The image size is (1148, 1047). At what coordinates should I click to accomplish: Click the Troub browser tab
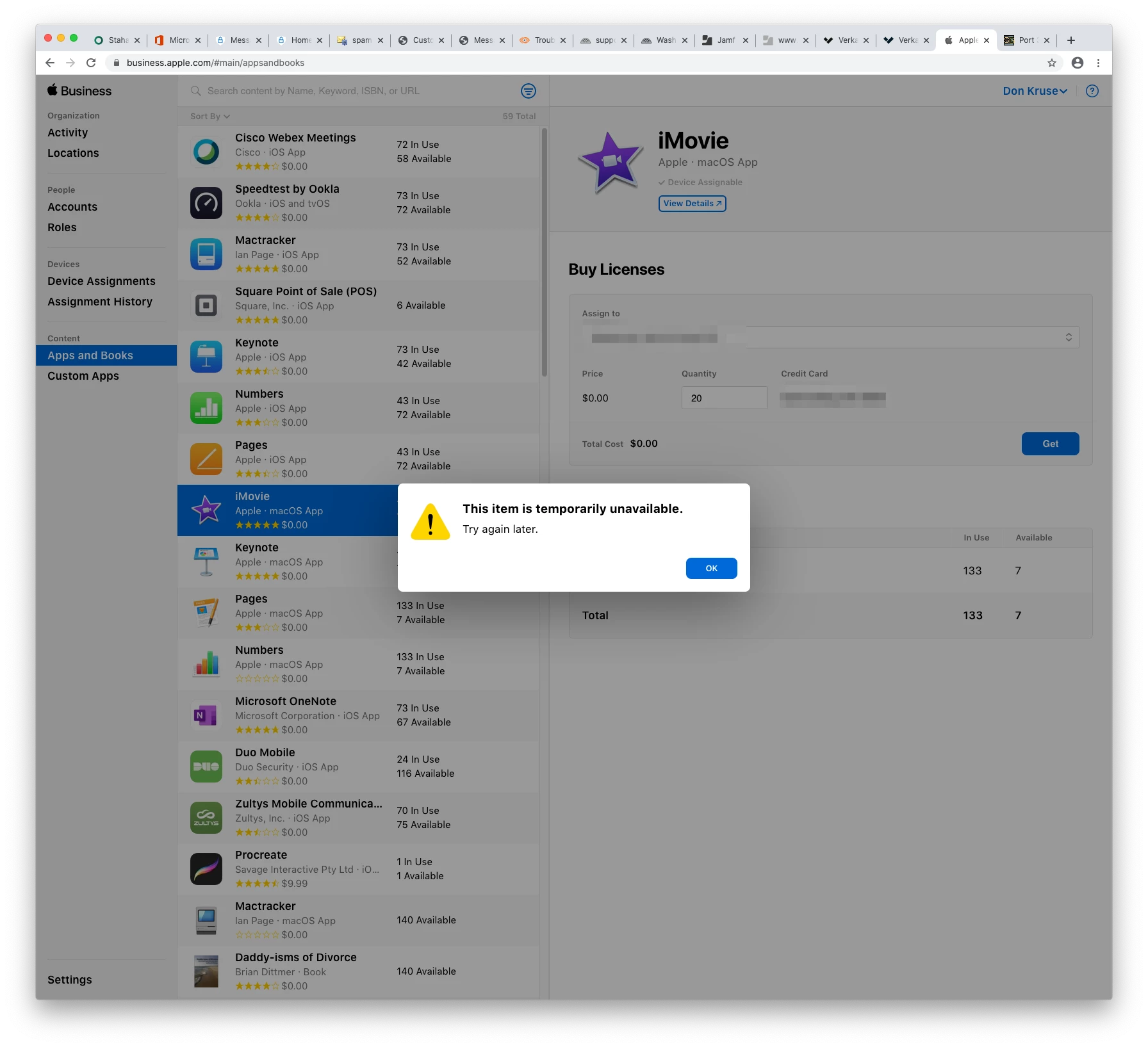[543, 40]
